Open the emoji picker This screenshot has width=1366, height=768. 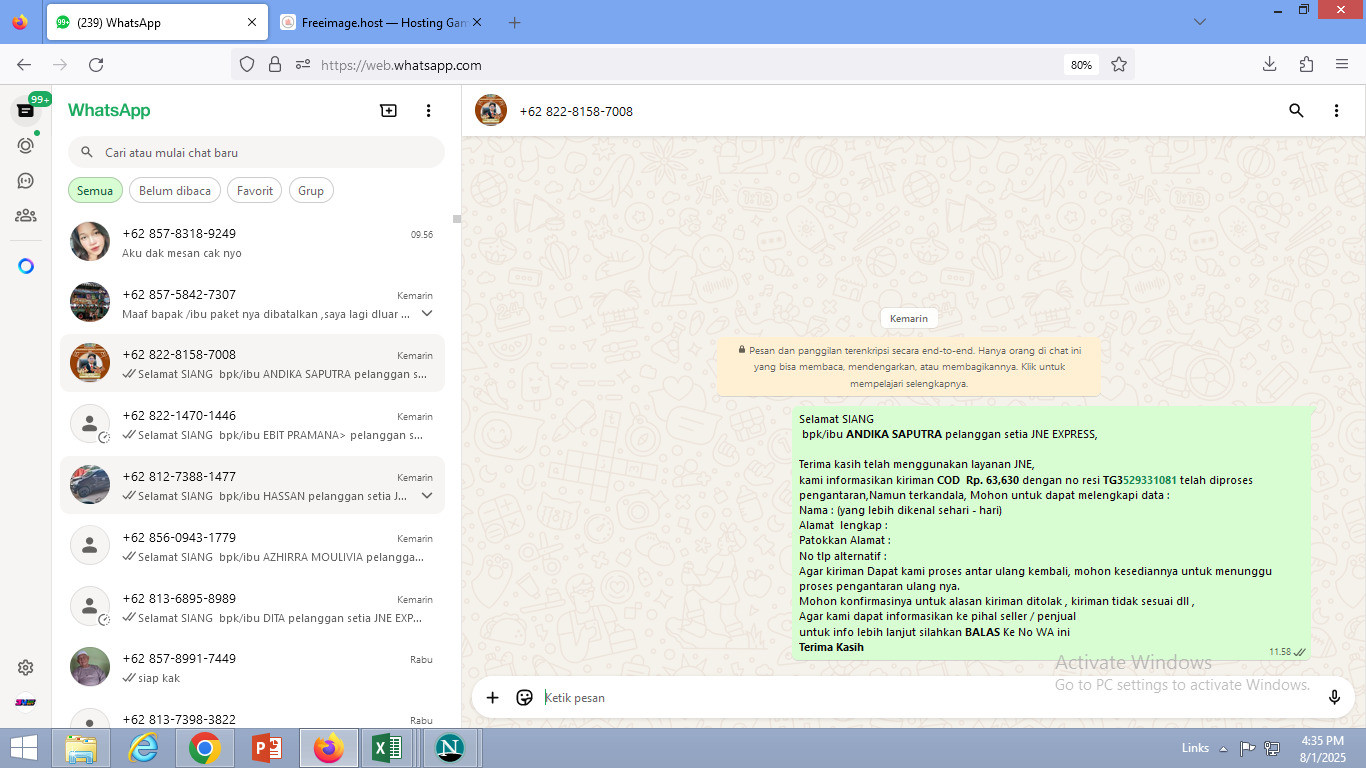[524, 697]
